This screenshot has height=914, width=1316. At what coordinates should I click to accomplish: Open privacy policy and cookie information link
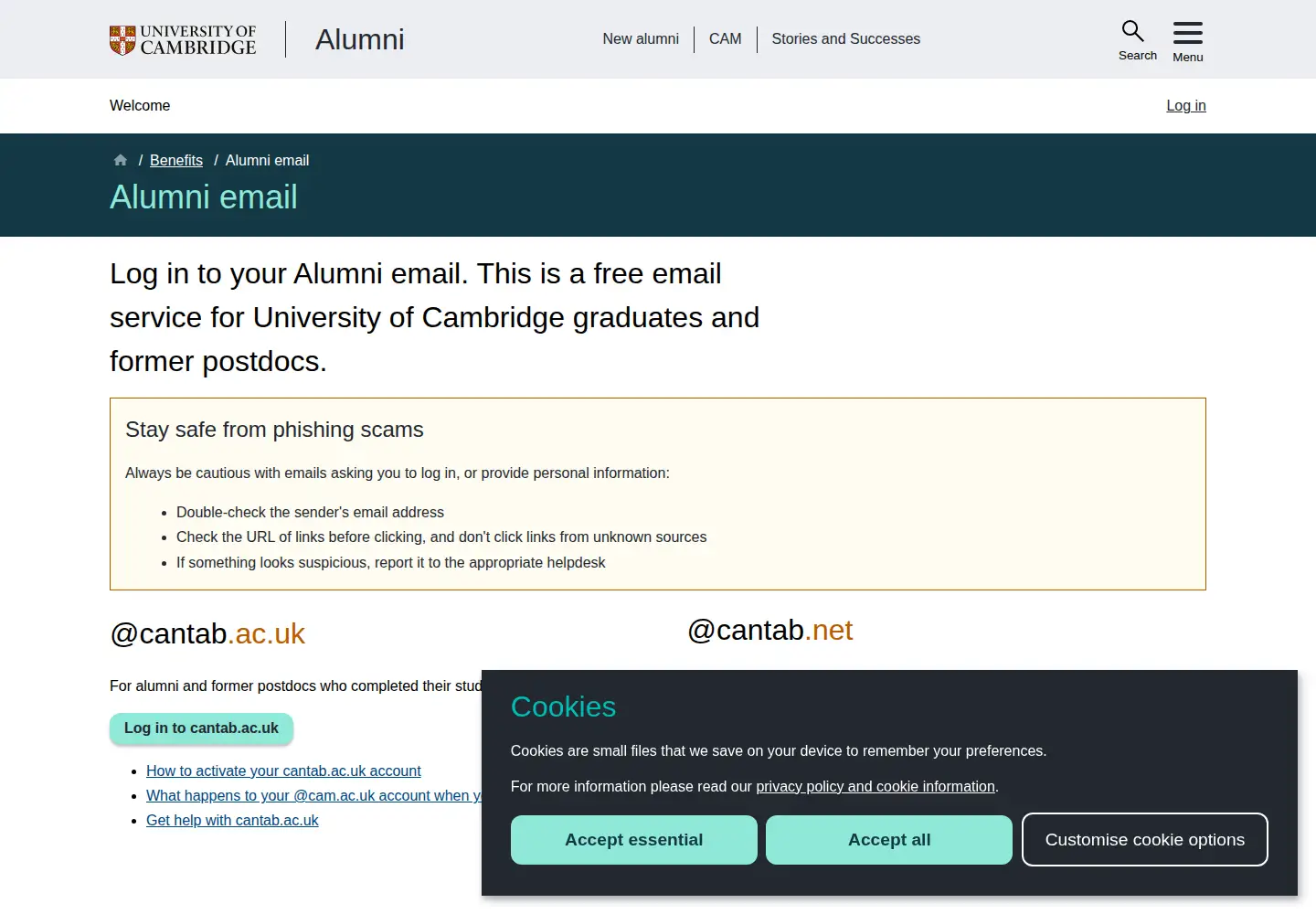tap(876, 786)
